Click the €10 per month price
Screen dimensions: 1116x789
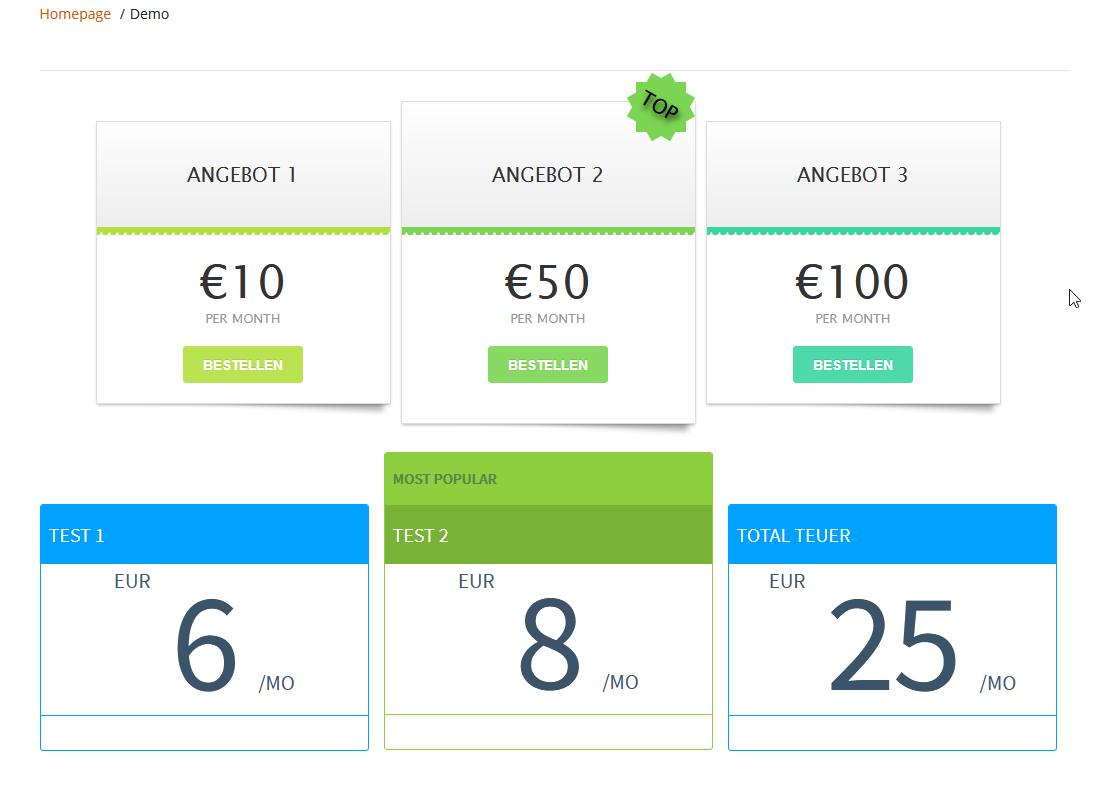[x=242, y=283]
